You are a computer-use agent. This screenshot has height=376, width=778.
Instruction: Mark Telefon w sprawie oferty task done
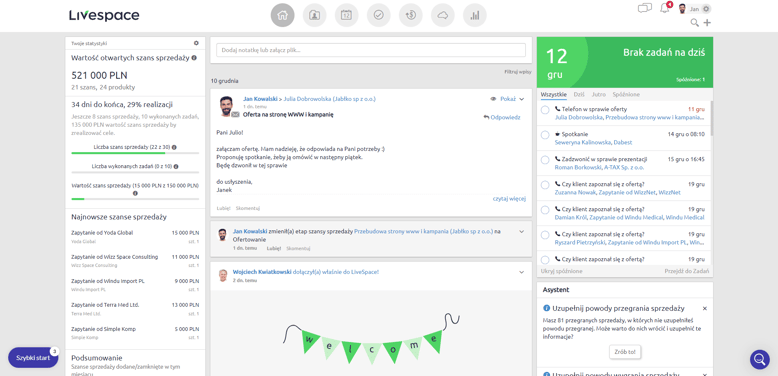click(x=545, y=110)
